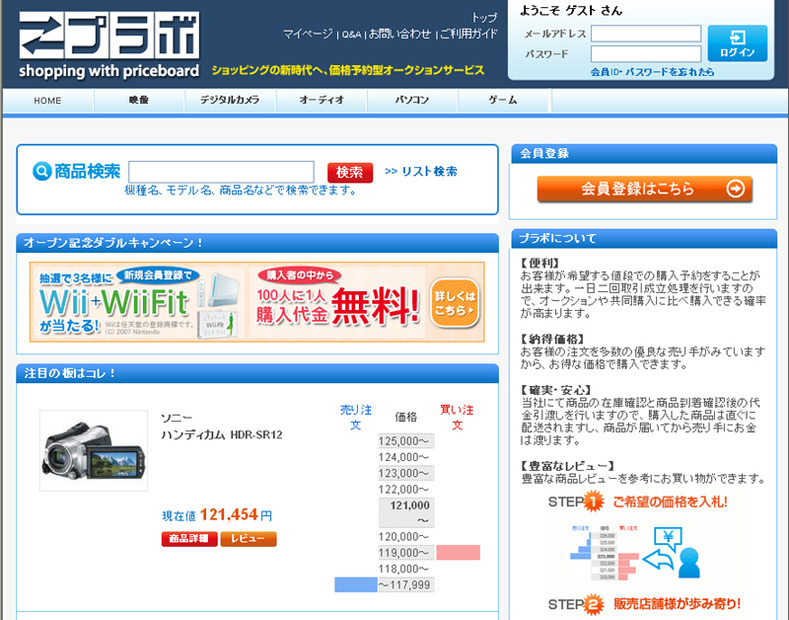Viewport: 789px width, 620px height.
Task: Click the 【納得価格】 heading text
Action: tap(553, 339)
